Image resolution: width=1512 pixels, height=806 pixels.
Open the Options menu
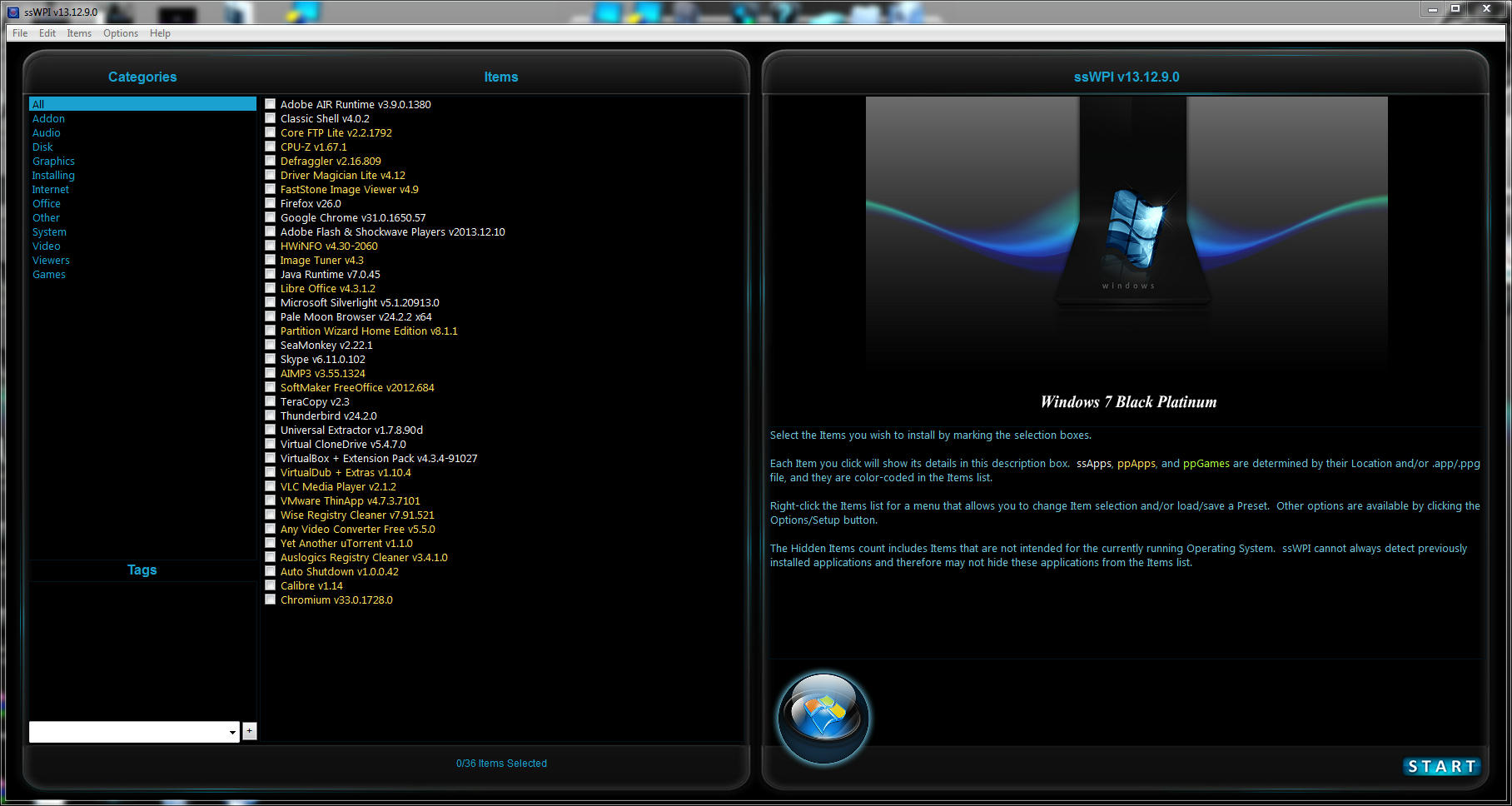[120, 33]
